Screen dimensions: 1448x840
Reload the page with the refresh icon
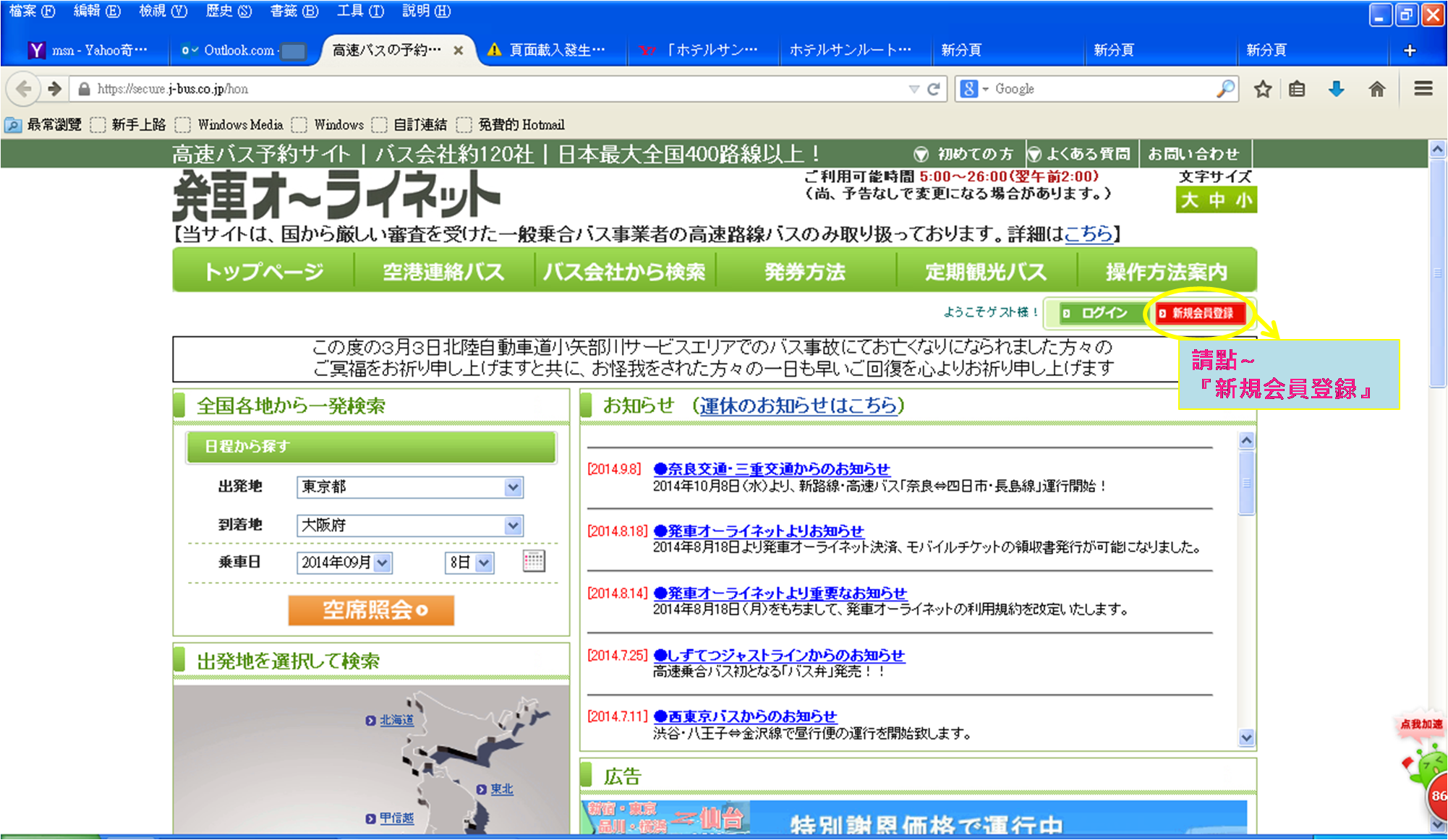point(934,89)
